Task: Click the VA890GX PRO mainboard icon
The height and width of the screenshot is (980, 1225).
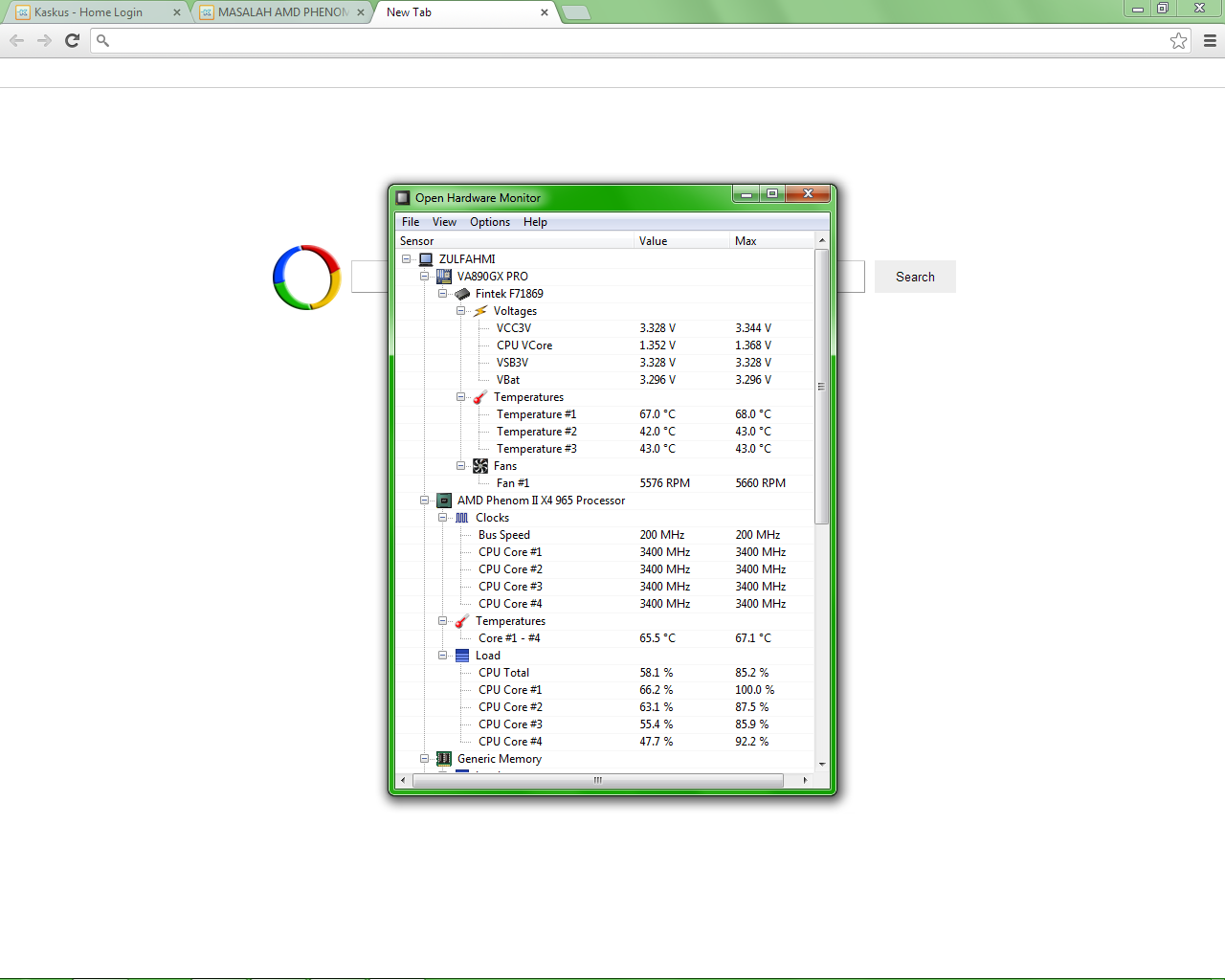Action: click(444, 277)
